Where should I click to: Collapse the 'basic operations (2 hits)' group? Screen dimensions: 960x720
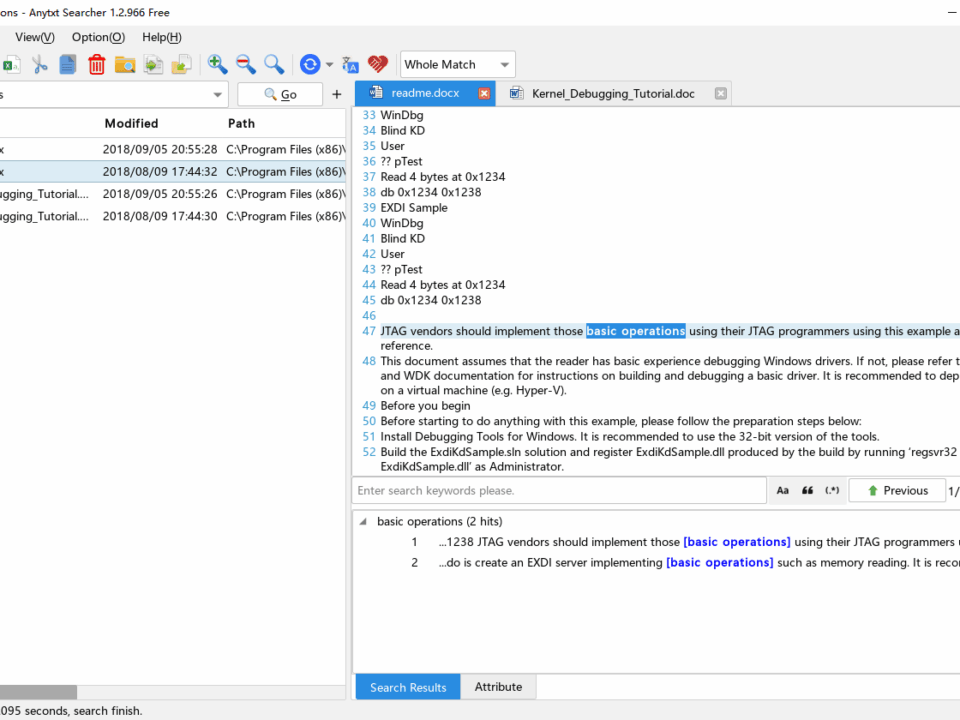363,522
